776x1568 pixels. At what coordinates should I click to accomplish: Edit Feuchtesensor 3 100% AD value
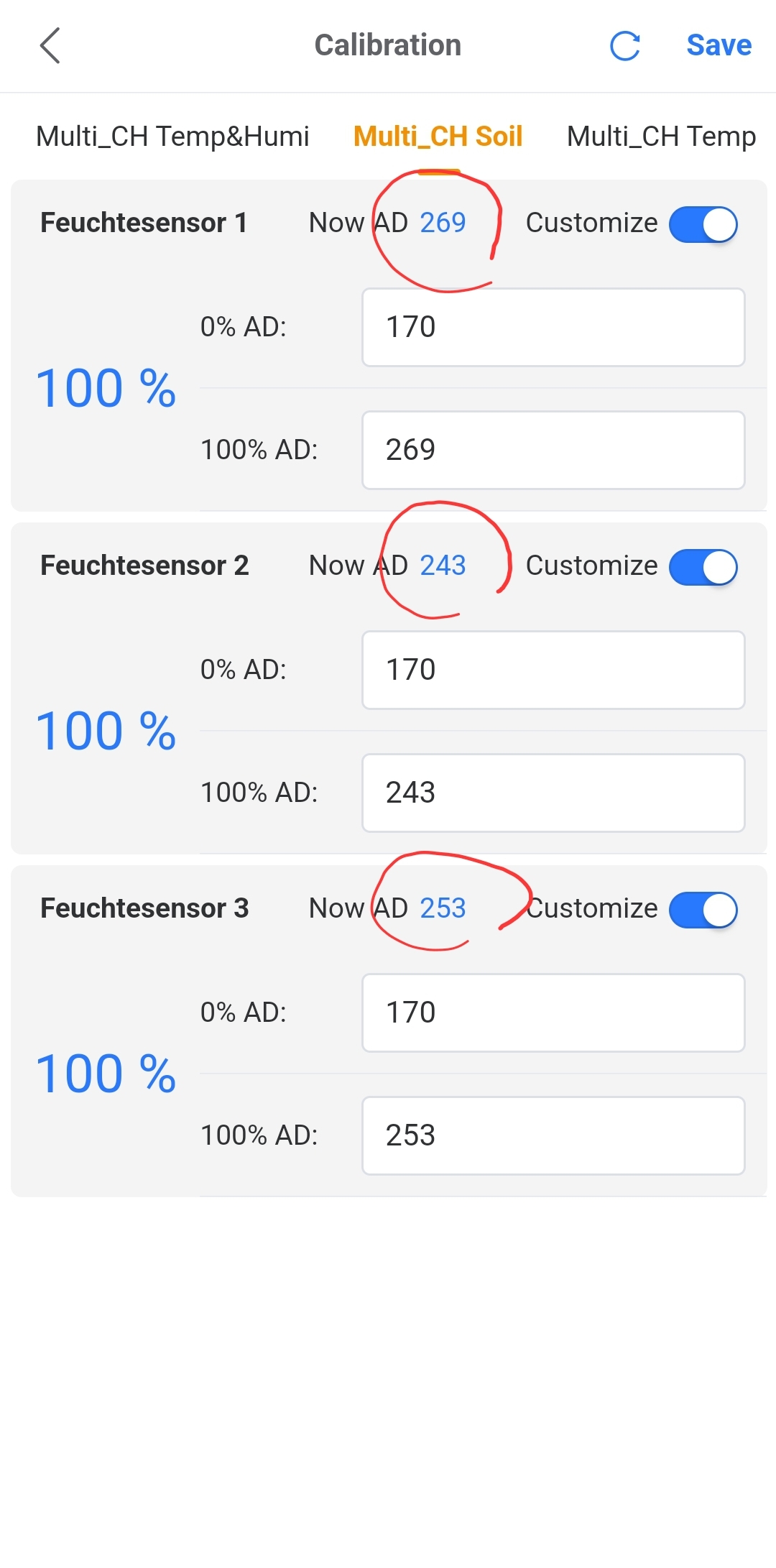point(553,1136)
